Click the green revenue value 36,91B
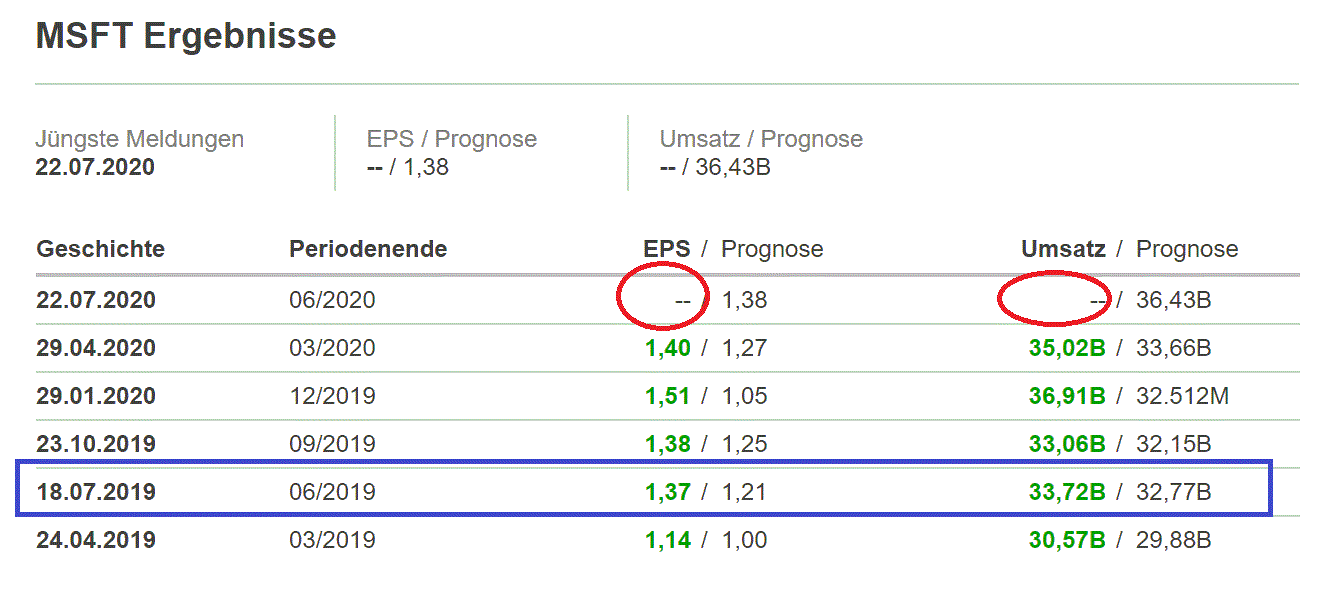1331x612 pixels. click(x=1066, y=396)
